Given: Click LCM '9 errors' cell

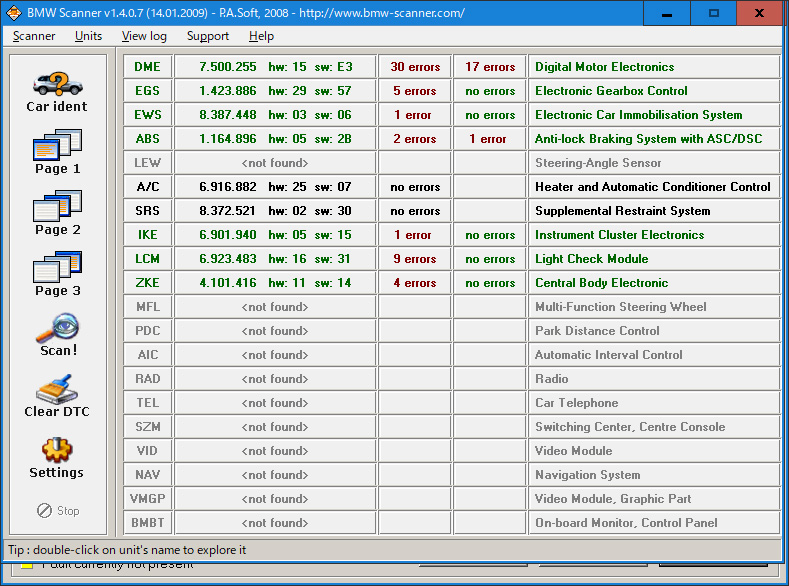Looking at the screenshot, I should (x=415, y=259).
